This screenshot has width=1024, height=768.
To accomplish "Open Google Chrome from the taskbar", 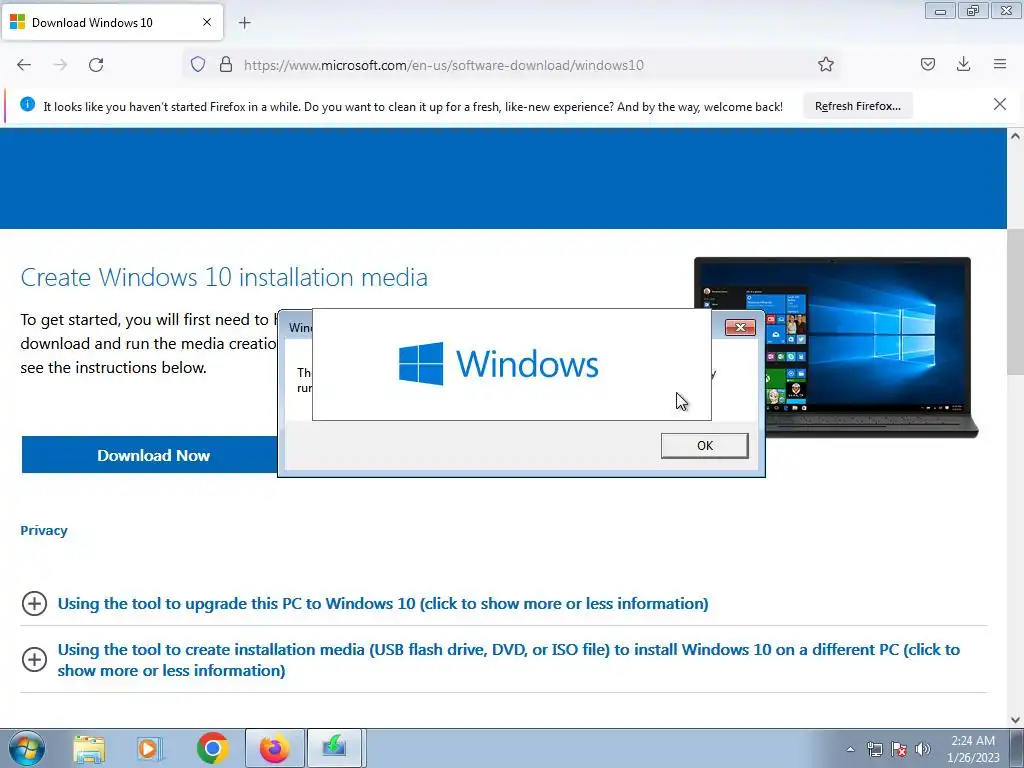I will point(212,749).
